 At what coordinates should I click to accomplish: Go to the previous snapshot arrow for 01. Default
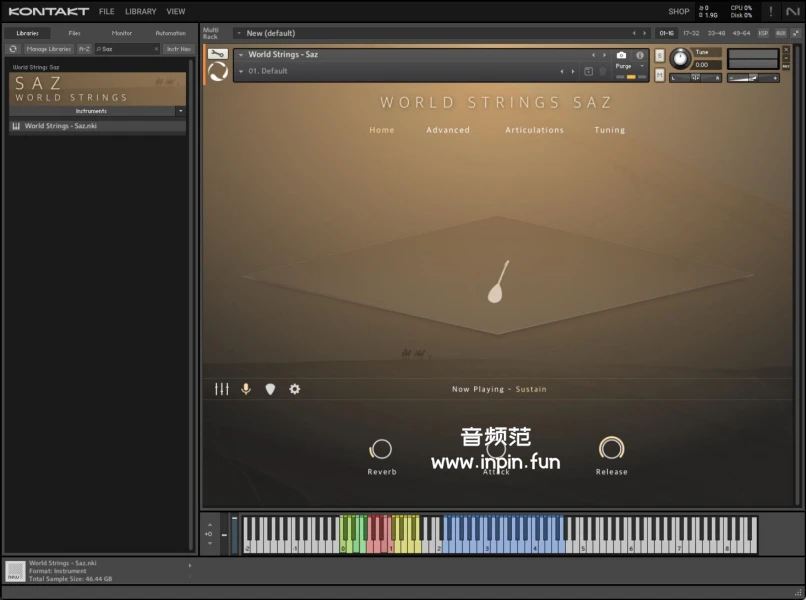(561, 71)
